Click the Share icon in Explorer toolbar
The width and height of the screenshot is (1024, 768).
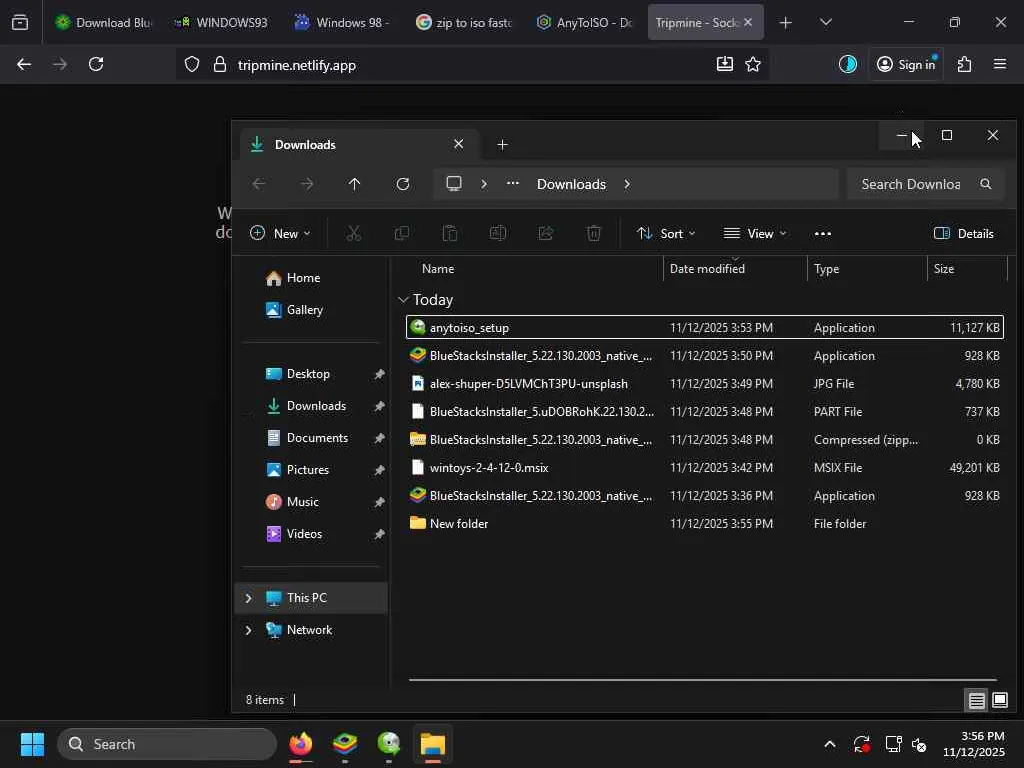coord(546,233)
